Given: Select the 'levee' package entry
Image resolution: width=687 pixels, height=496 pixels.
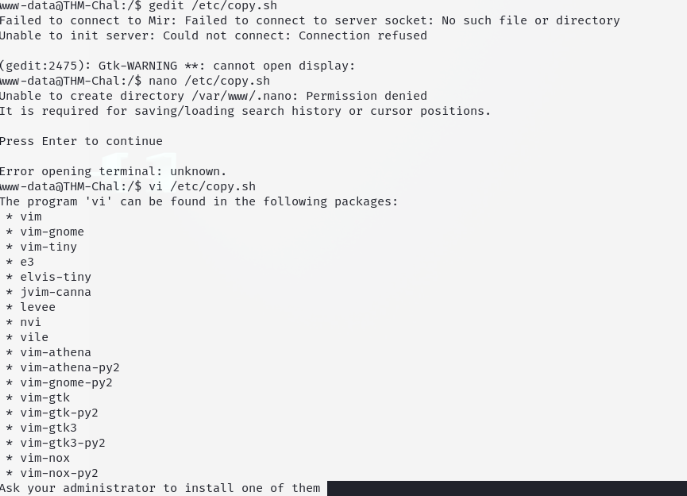Looking at the screenshot, I should 38,307.
